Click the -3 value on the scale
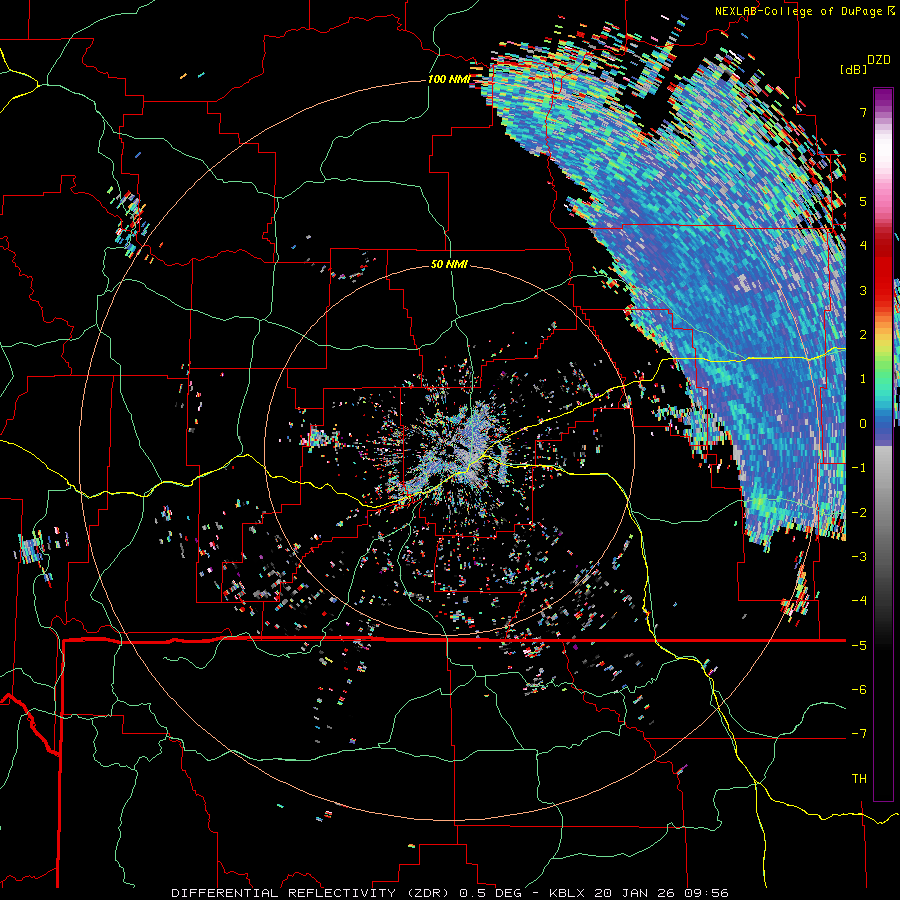This screenshot has height=900, width=900. (859, 557)
